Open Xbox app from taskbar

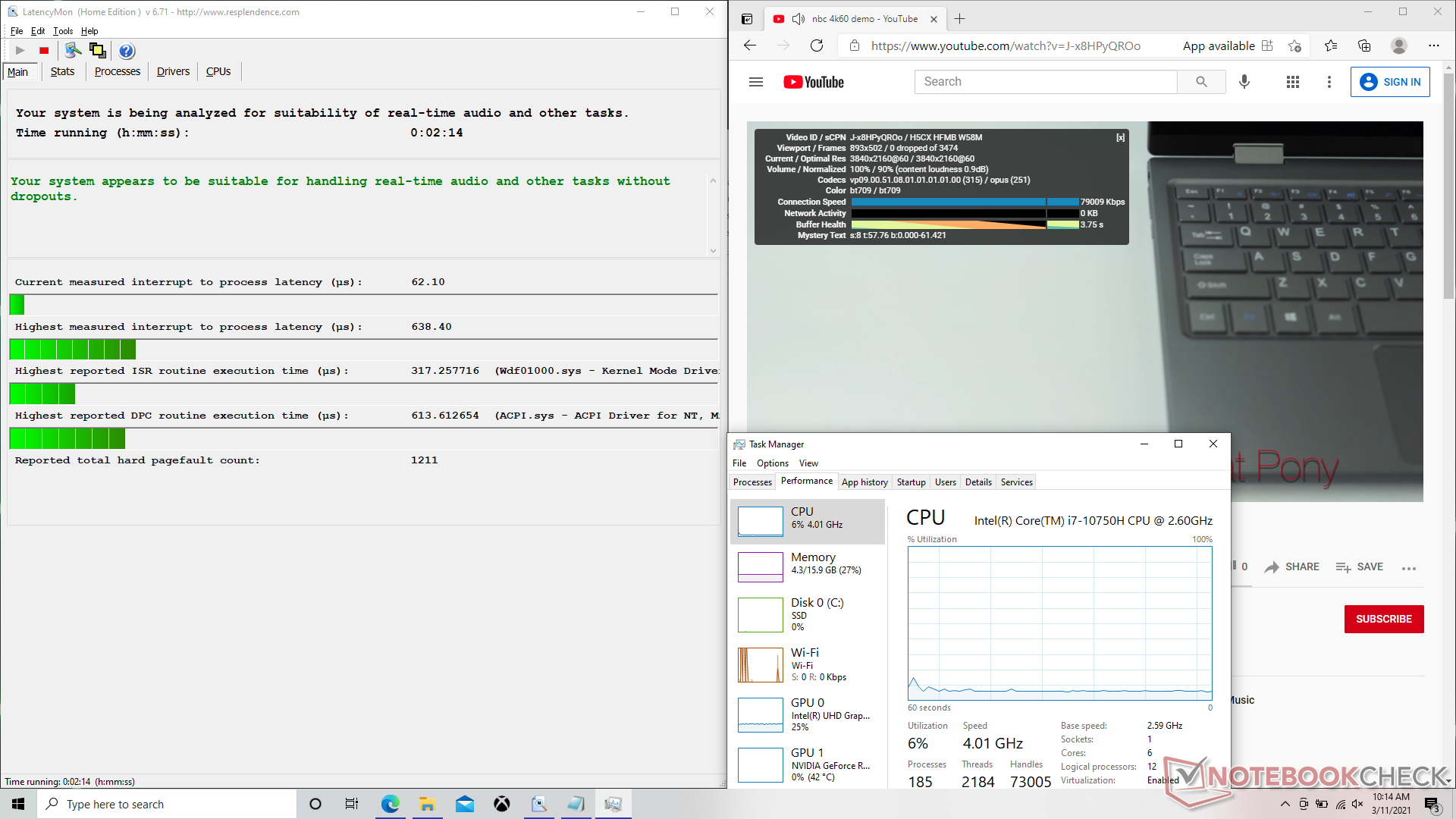(x=502, y=804)
